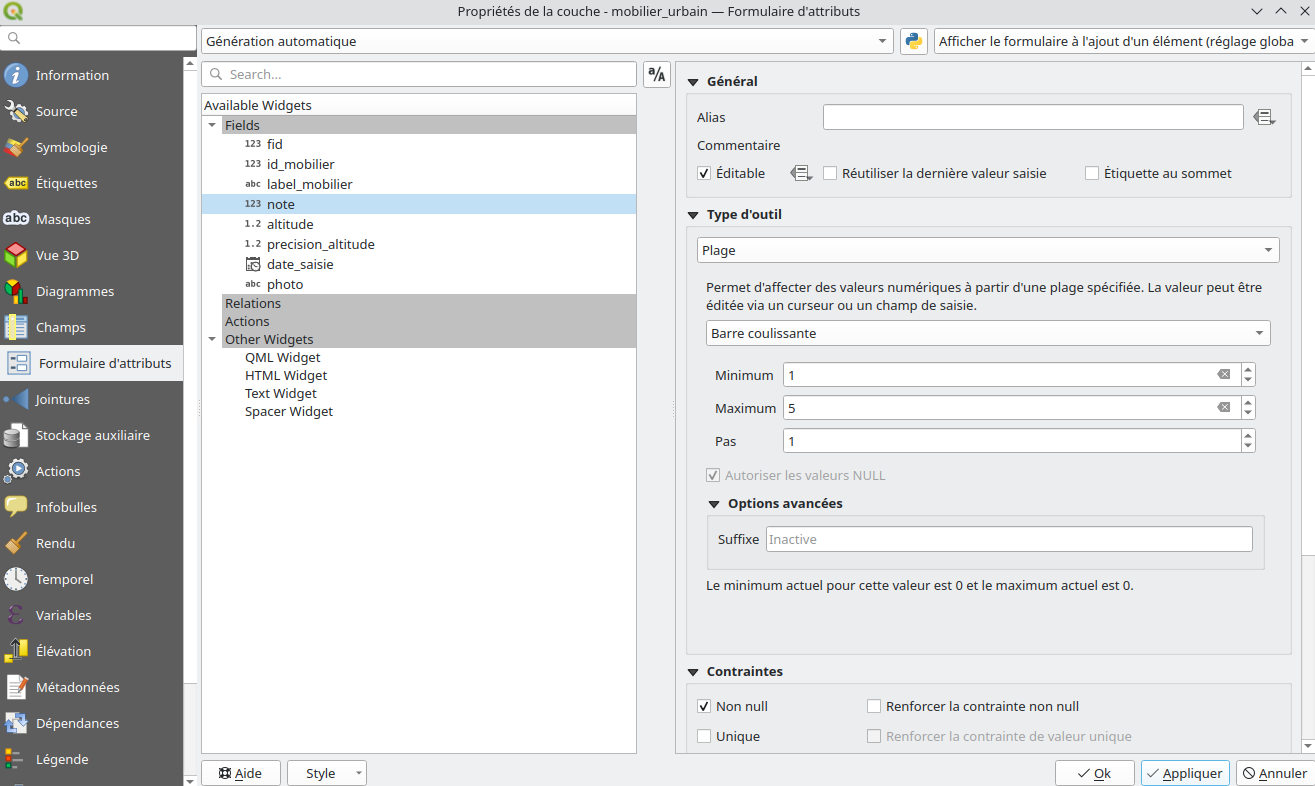
Task: Click the Infobulles speech bubble icon
Action: pos(16,507)
